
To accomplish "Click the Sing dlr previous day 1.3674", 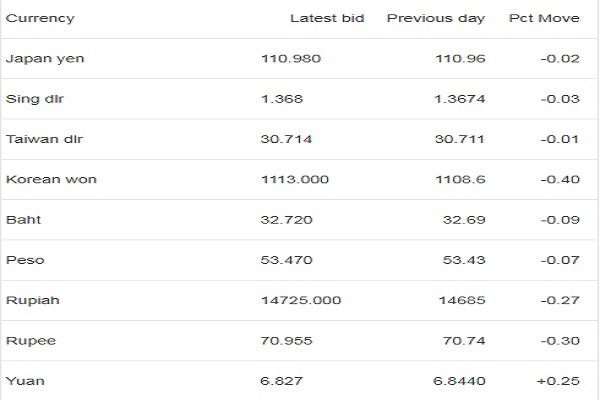I will (460, 99).
